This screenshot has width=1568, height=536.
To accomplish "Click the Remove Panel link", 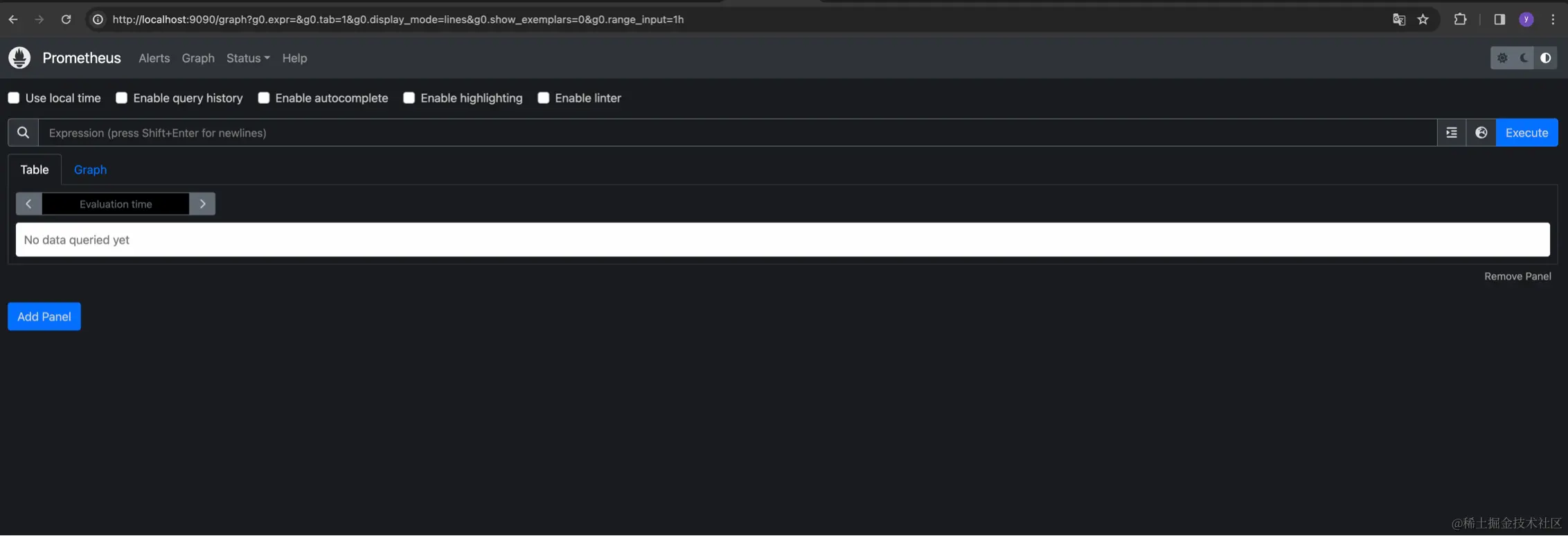I will (x=1517, y=276).
